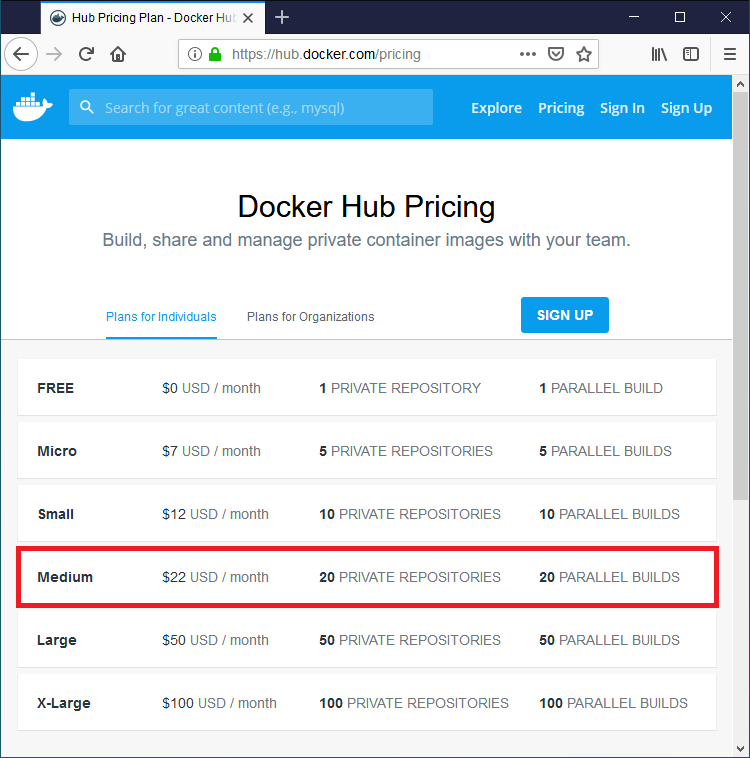Screen dimensions: 750x758
Task: Open the Firefox hamburger menu
Action: (x=730, y=54)
